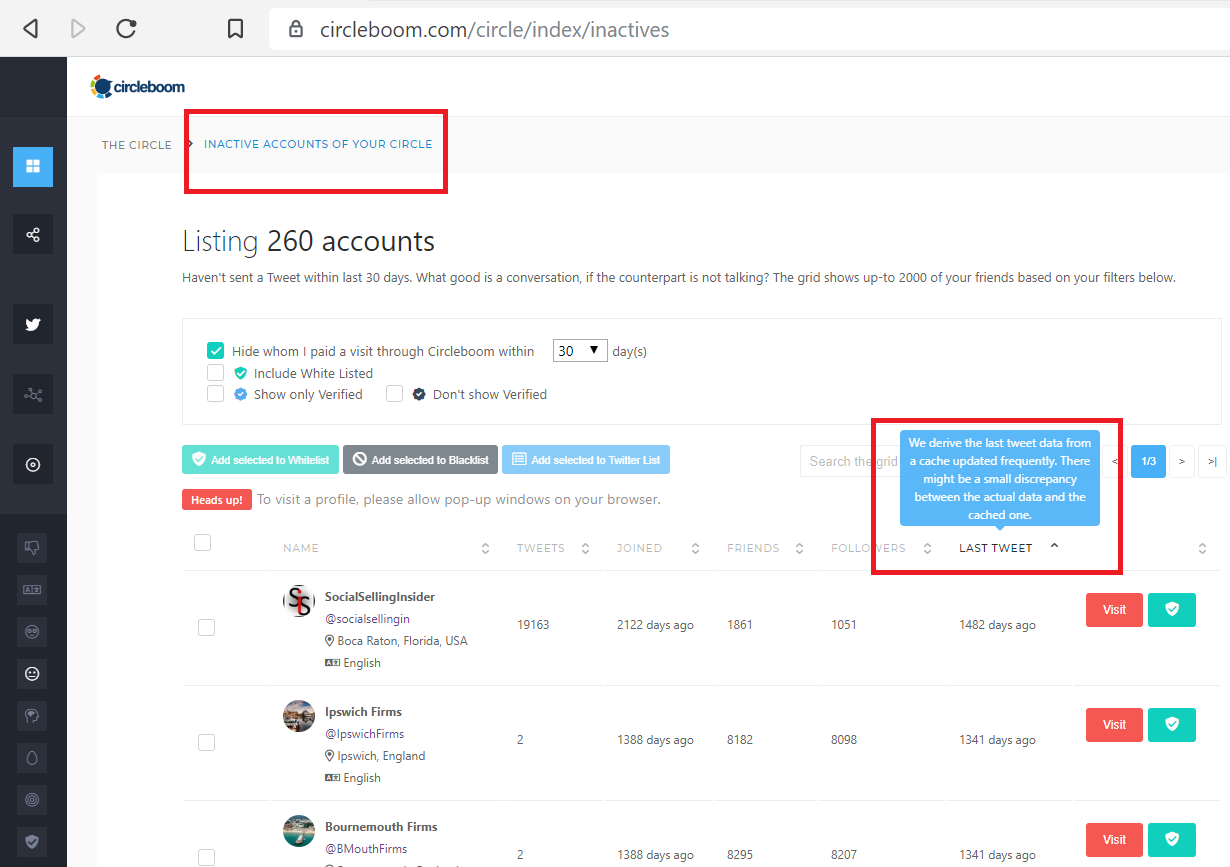Go back in the browser
1230x867 pixels.
pyautogui.click(x=30, y=29)
